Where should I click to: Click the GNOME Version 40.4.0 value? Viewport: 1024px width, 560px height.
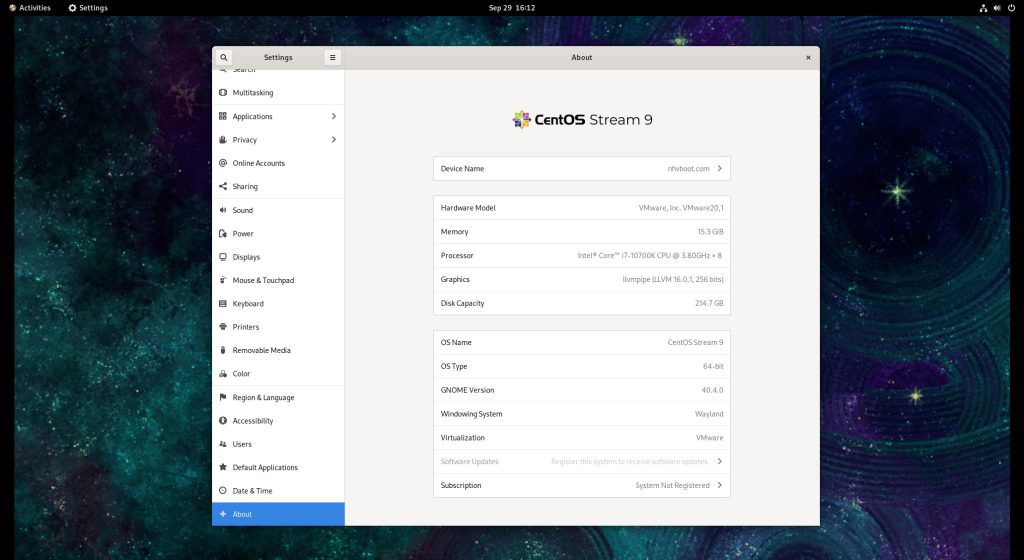(x=712, y=390)
